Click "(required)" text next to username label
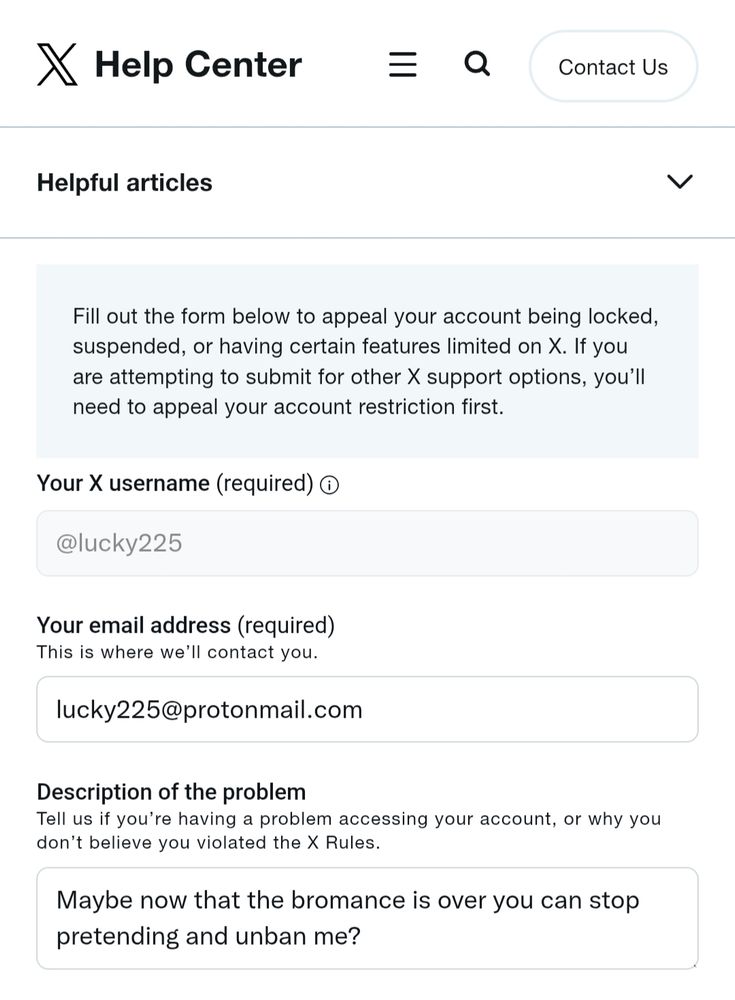735x1000 pixels. coord(265,484)
